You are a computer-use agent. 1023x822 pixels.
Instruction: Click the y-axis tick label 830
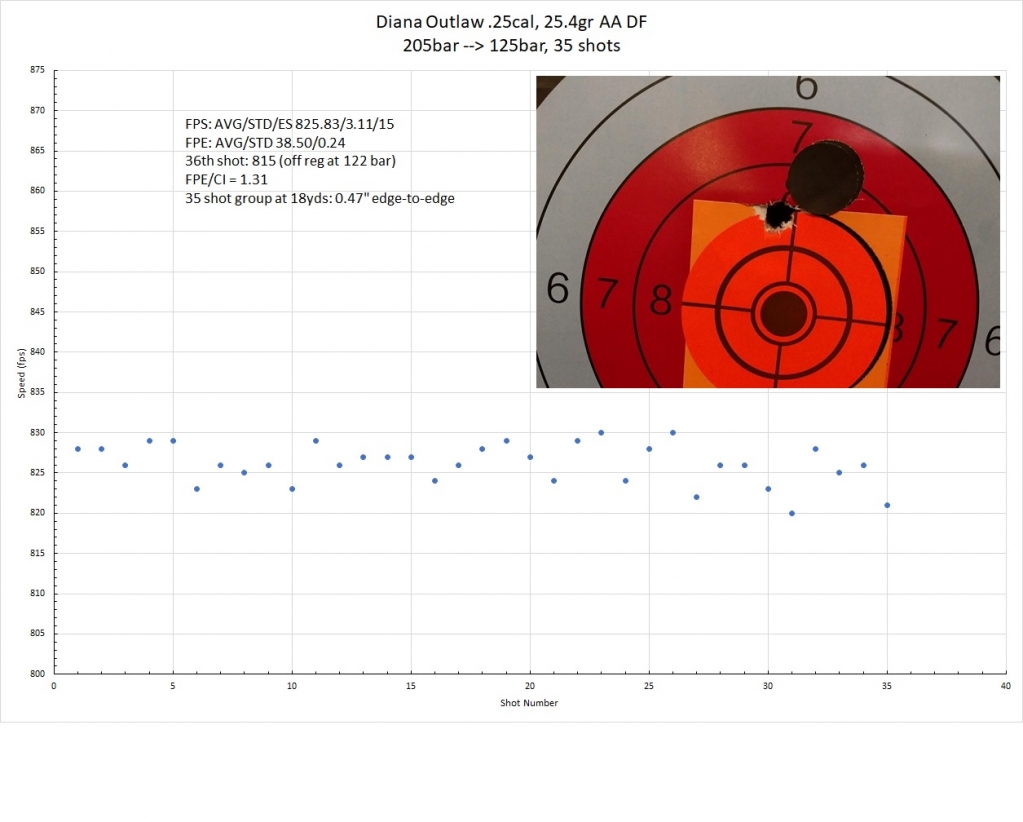pos(37,433)
